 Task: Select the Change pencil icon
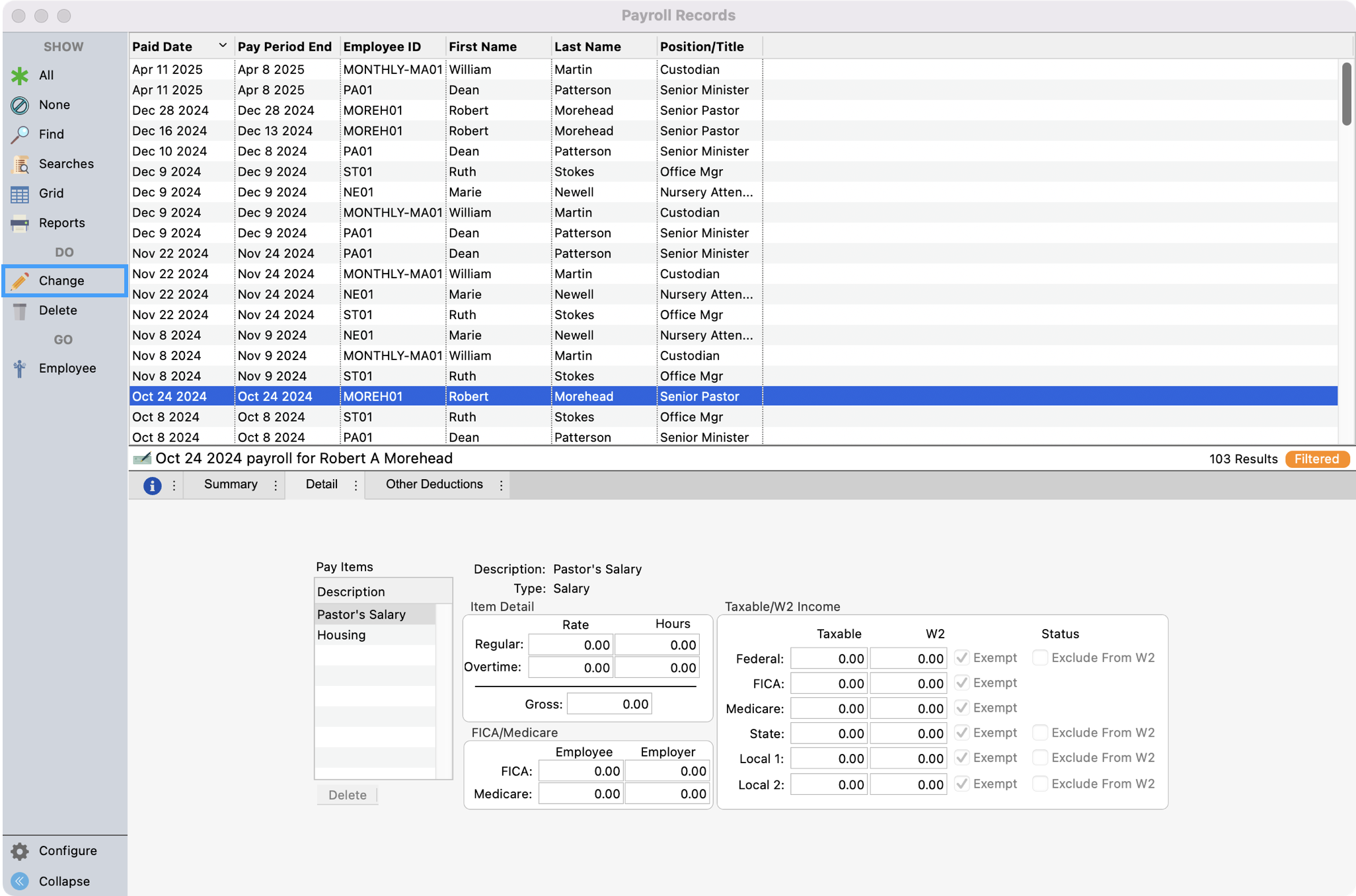coord(20,280)
